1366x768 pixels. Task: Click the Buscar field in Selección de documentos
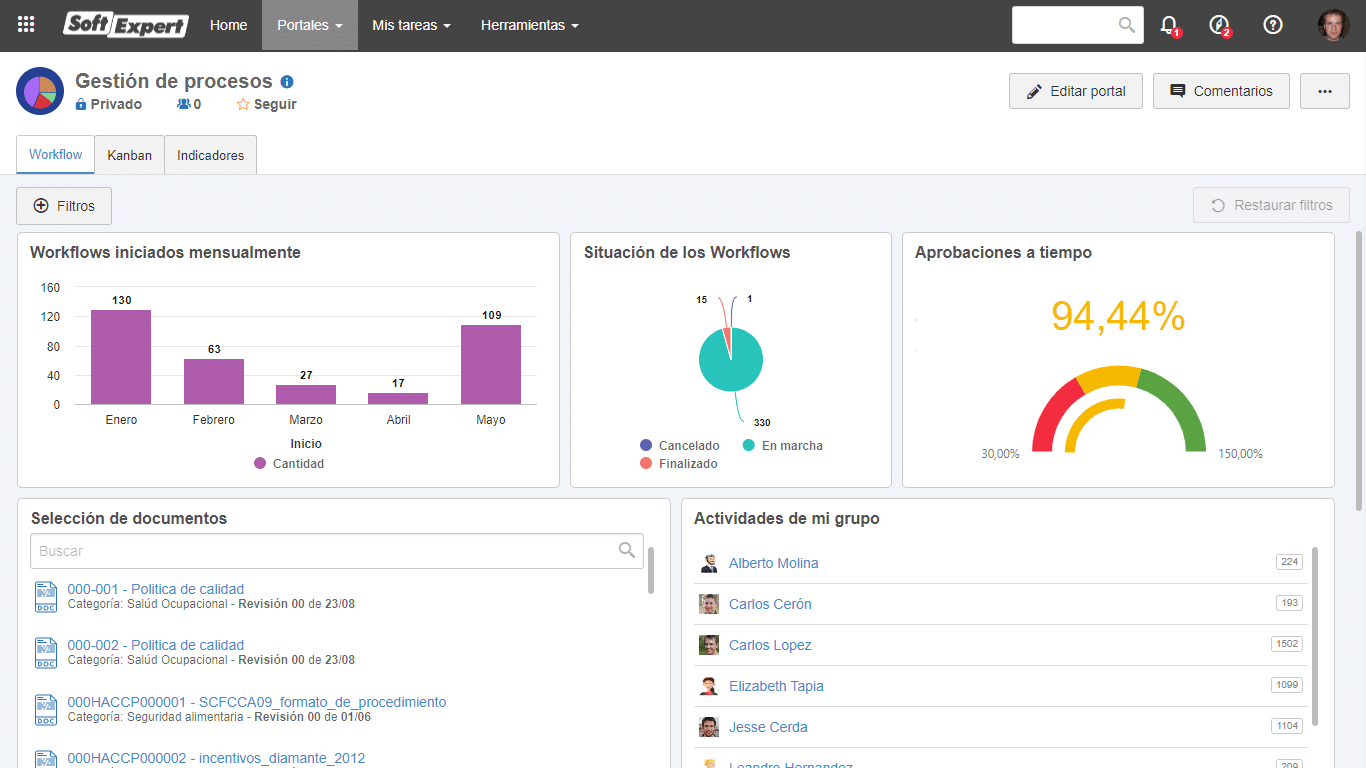point(337,551)
